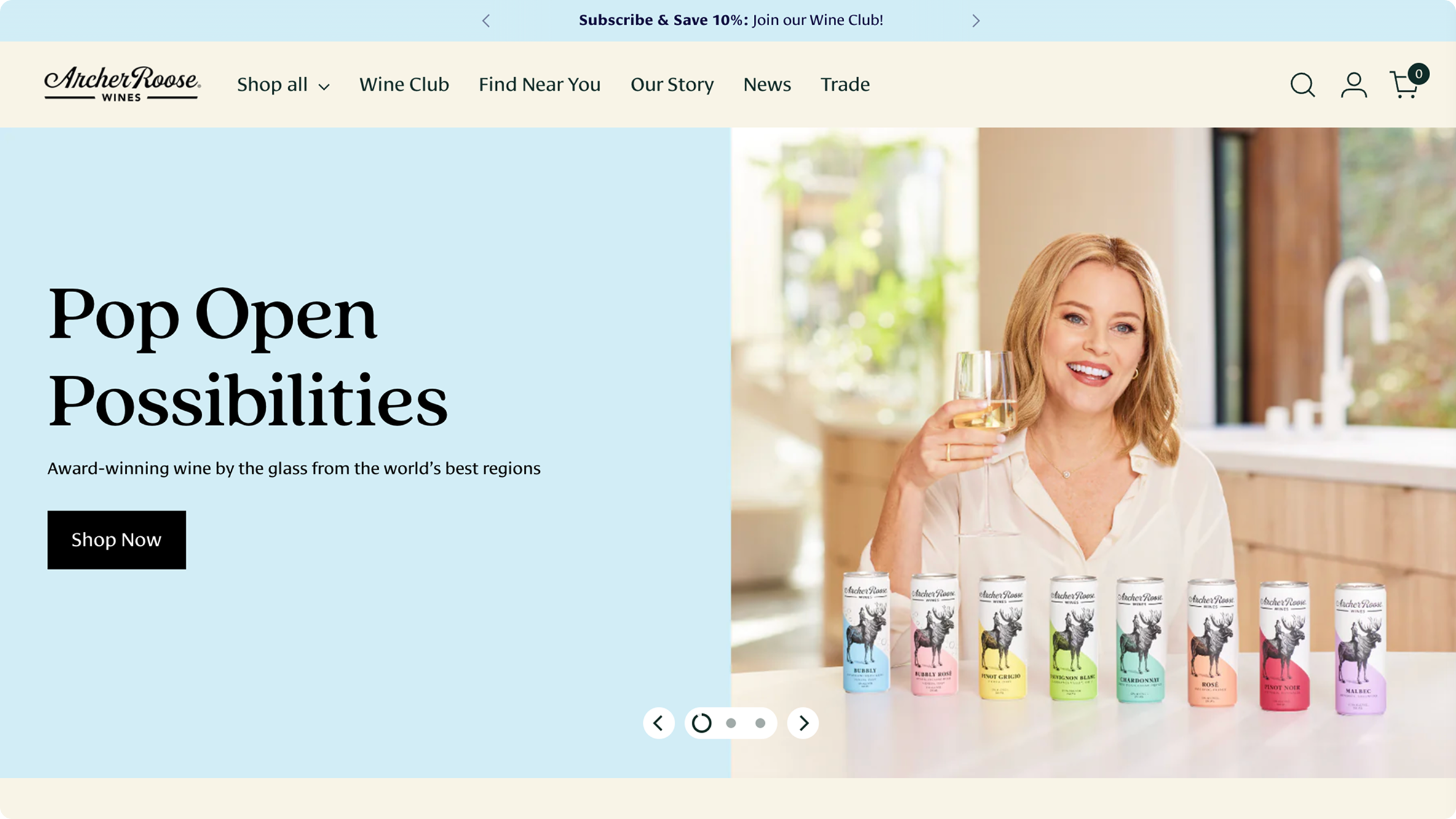Click the Shop Now button

coord(117,540)
